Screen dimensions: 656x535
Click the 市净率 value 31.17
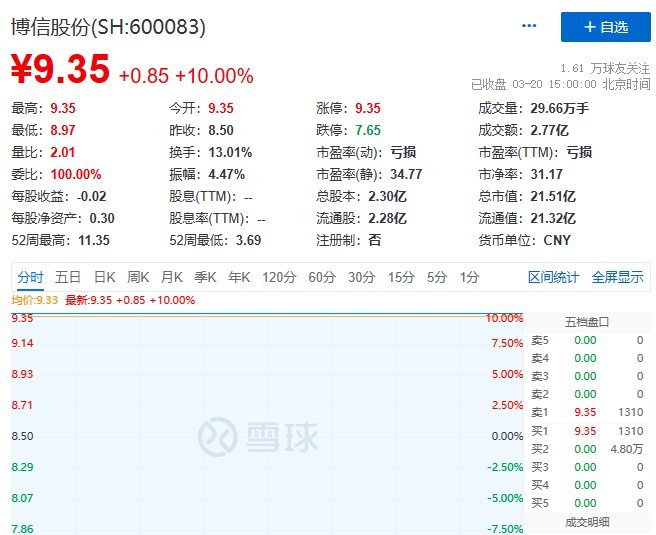(546, 174)
